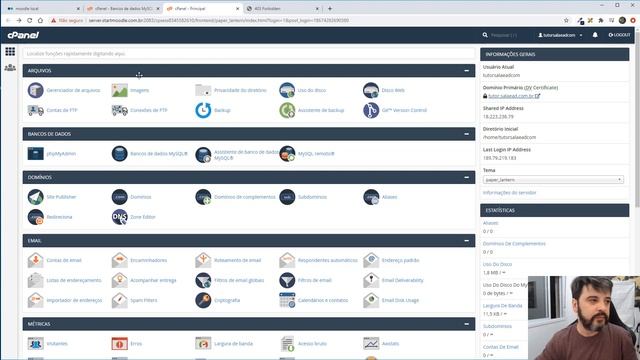This screenshot has width=640, height=360.
Task: Open Calendários e contatos icon
Action: [287, 300]
